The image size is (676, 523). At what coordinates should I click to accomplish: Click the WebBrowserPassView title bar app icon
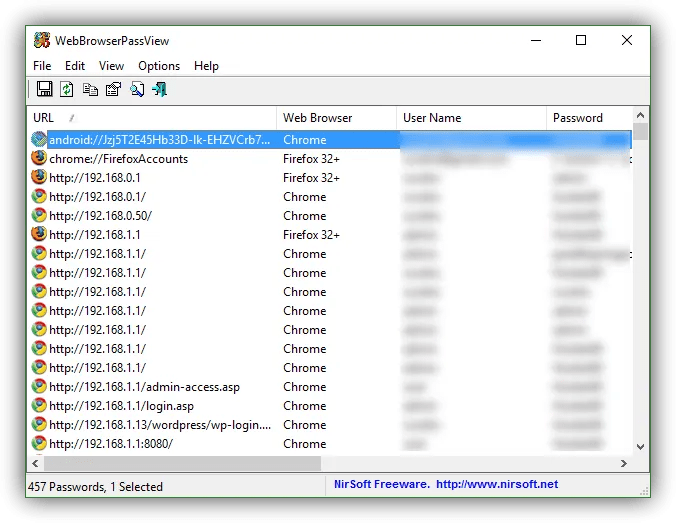[42, 41]
